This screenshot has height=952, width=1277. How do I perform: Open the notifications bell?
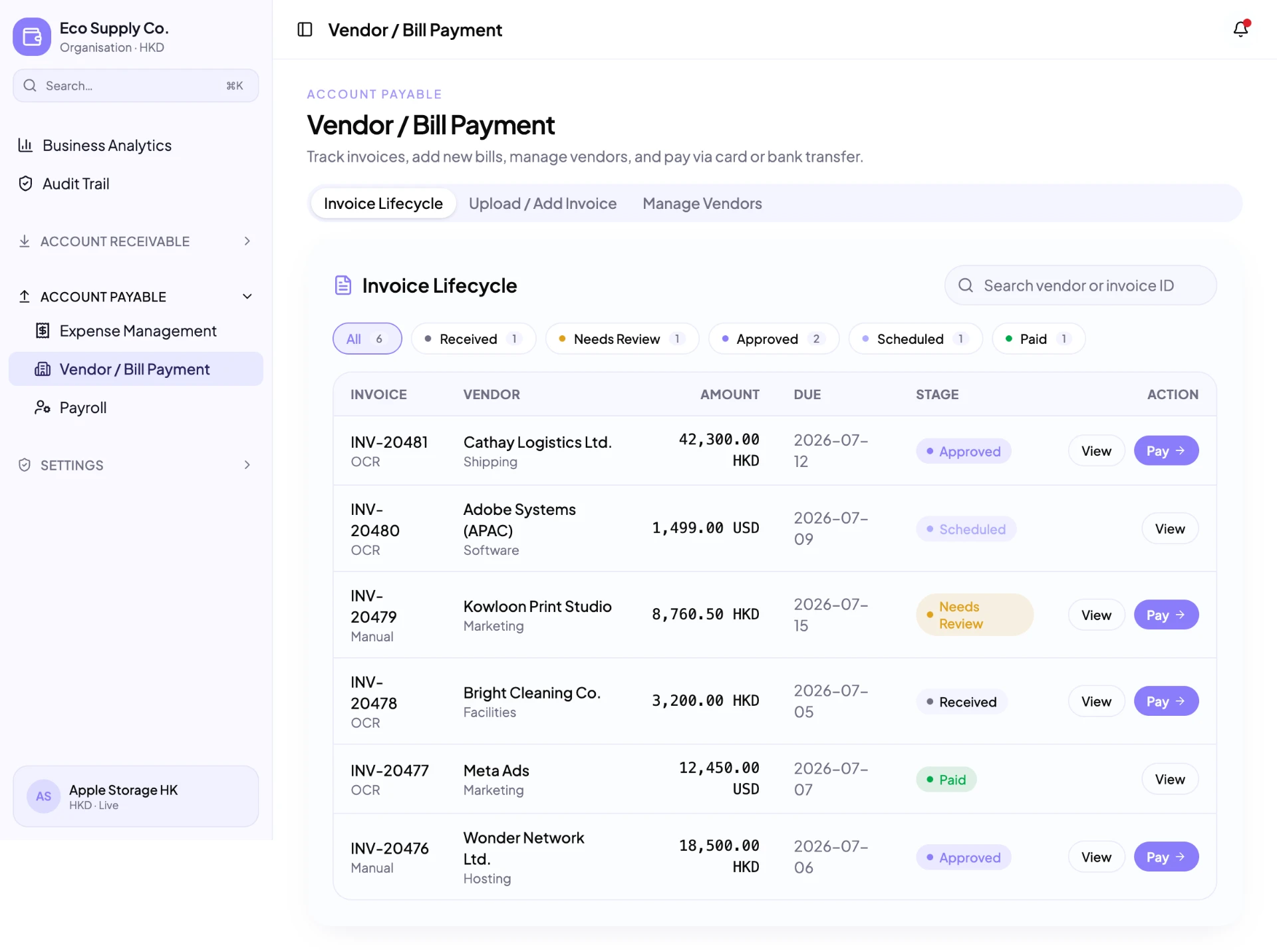pos(1240,29)
